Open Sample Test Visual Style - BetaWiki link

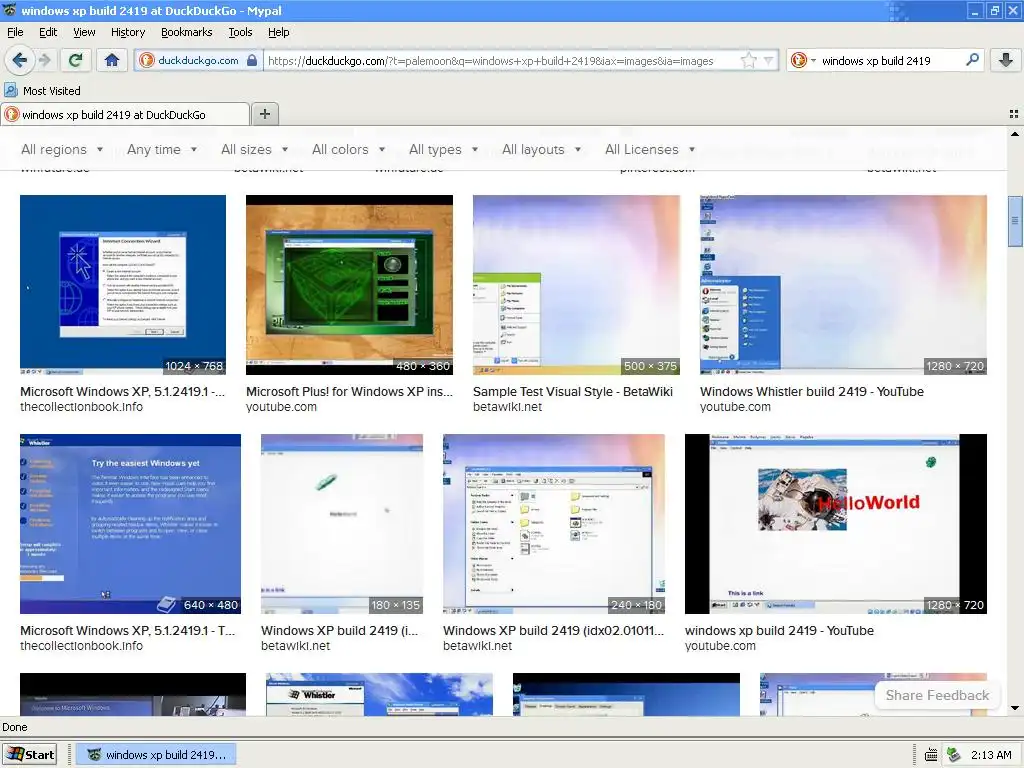coord(573,392)
